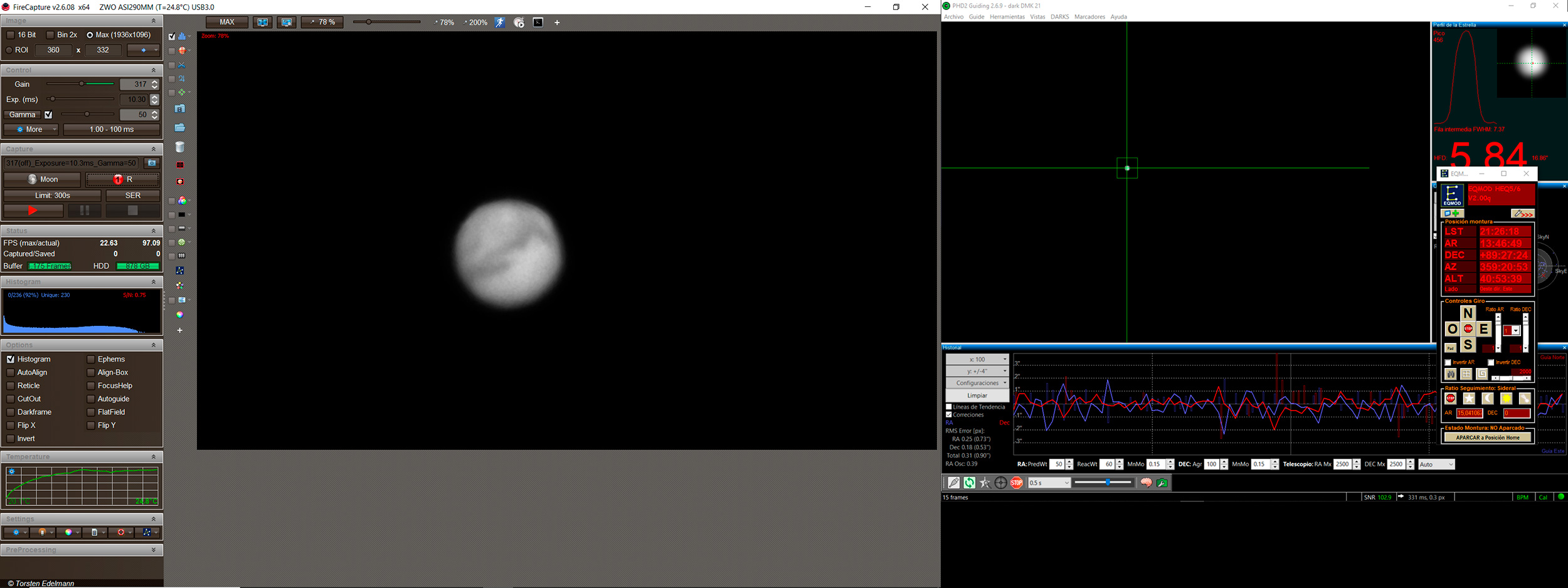The height and width of the screenshot is (588, 1568).
Task: Open the Herramientas menu
Action: 1007,17
